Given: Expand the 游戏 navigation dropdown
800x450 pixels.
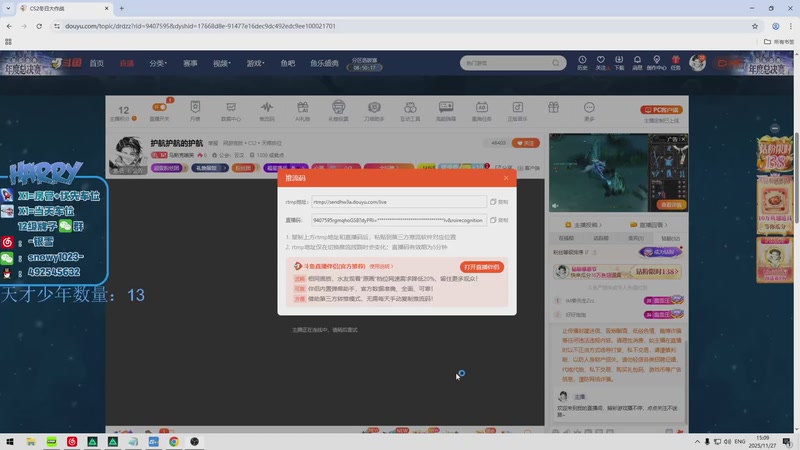Looking at the screenshot, I should (256, 63).
